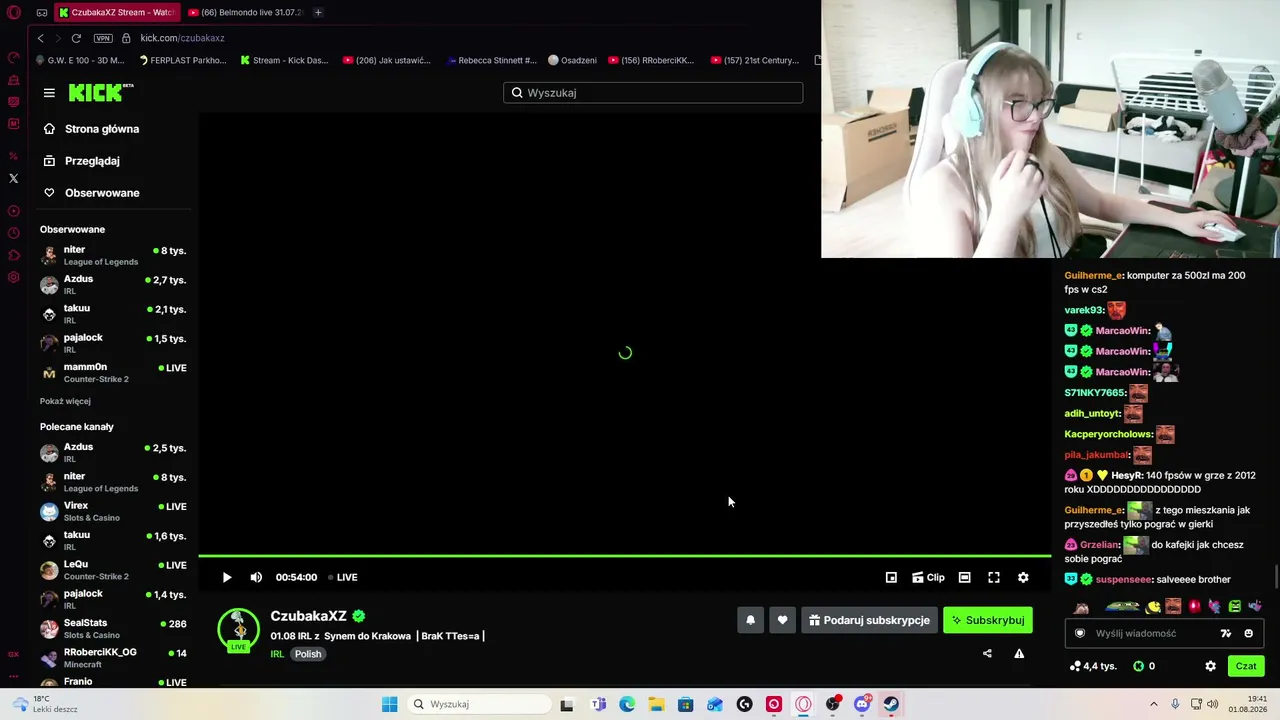This screenshot has height=720, width=1280.
Task: Open emoji picker in chat input
Action: pos(1248,633)
